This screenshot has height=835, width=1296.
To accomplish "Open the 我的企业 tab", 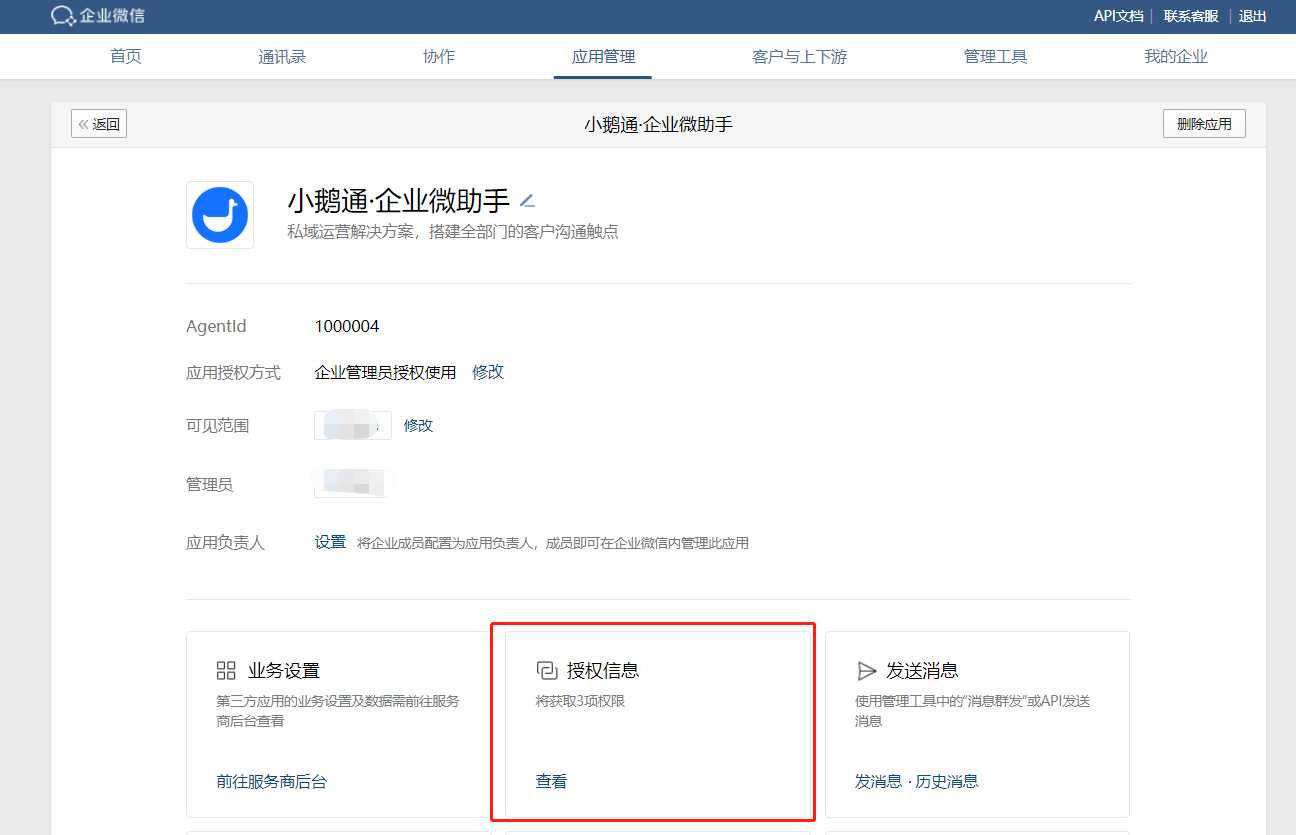I will point(1176,57).
